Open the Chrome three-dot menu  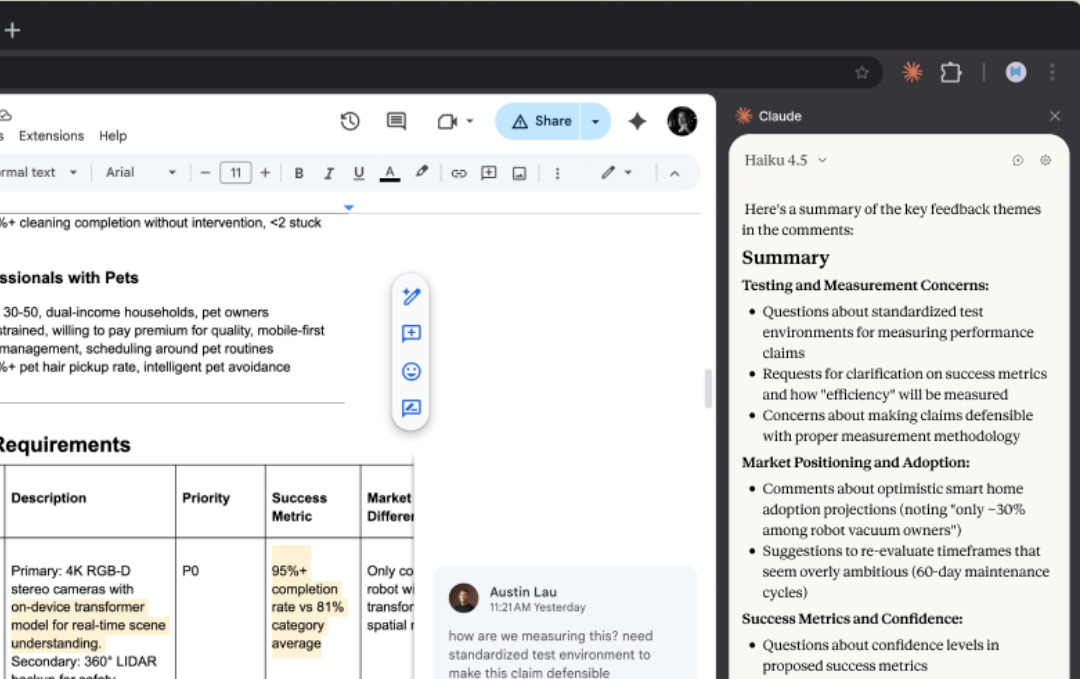pyautogui.click(x=1052, y=72)
